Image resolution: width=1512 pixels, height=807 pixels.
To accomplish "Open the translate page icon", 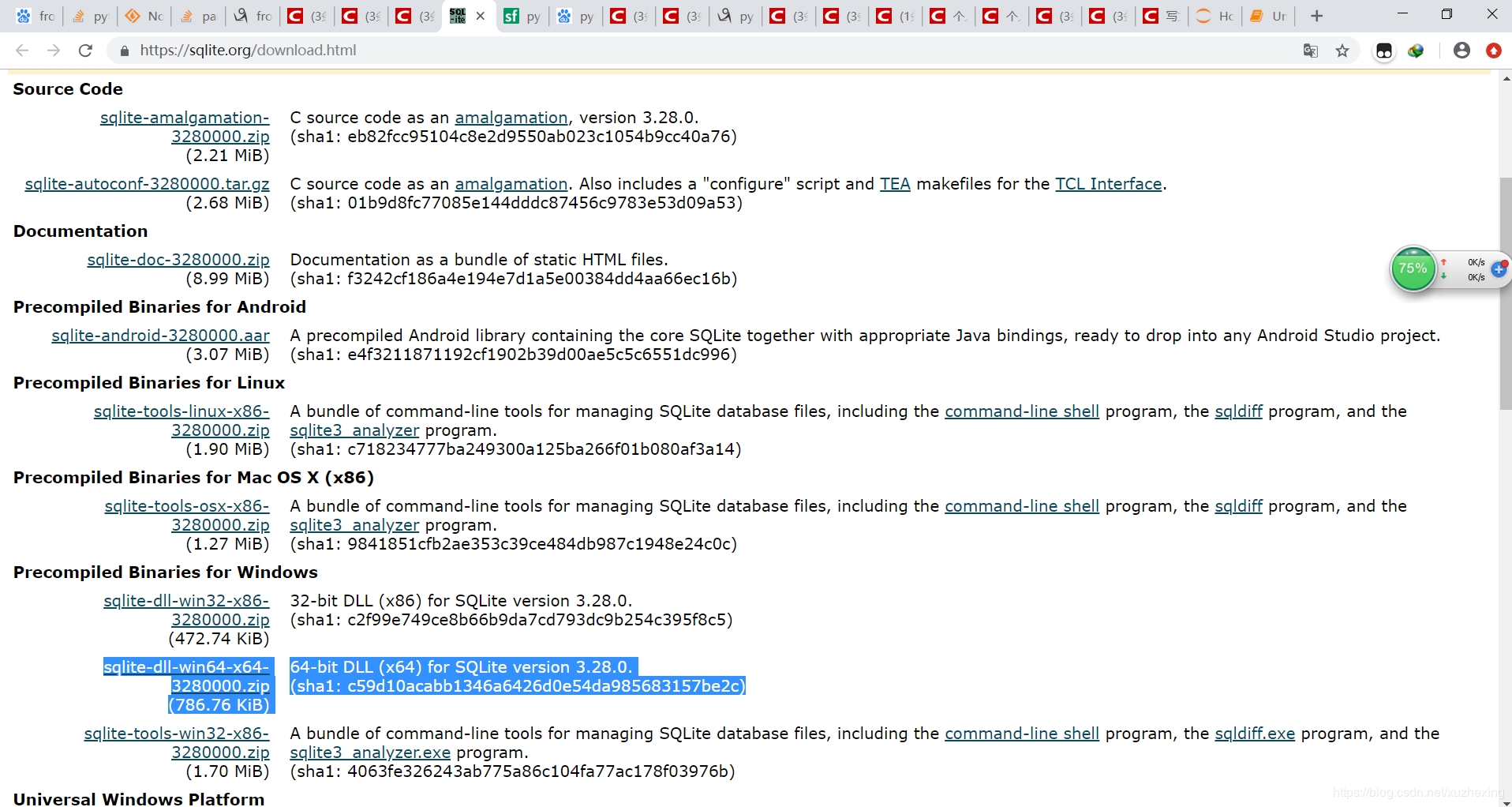I will tap(1311, 51).
